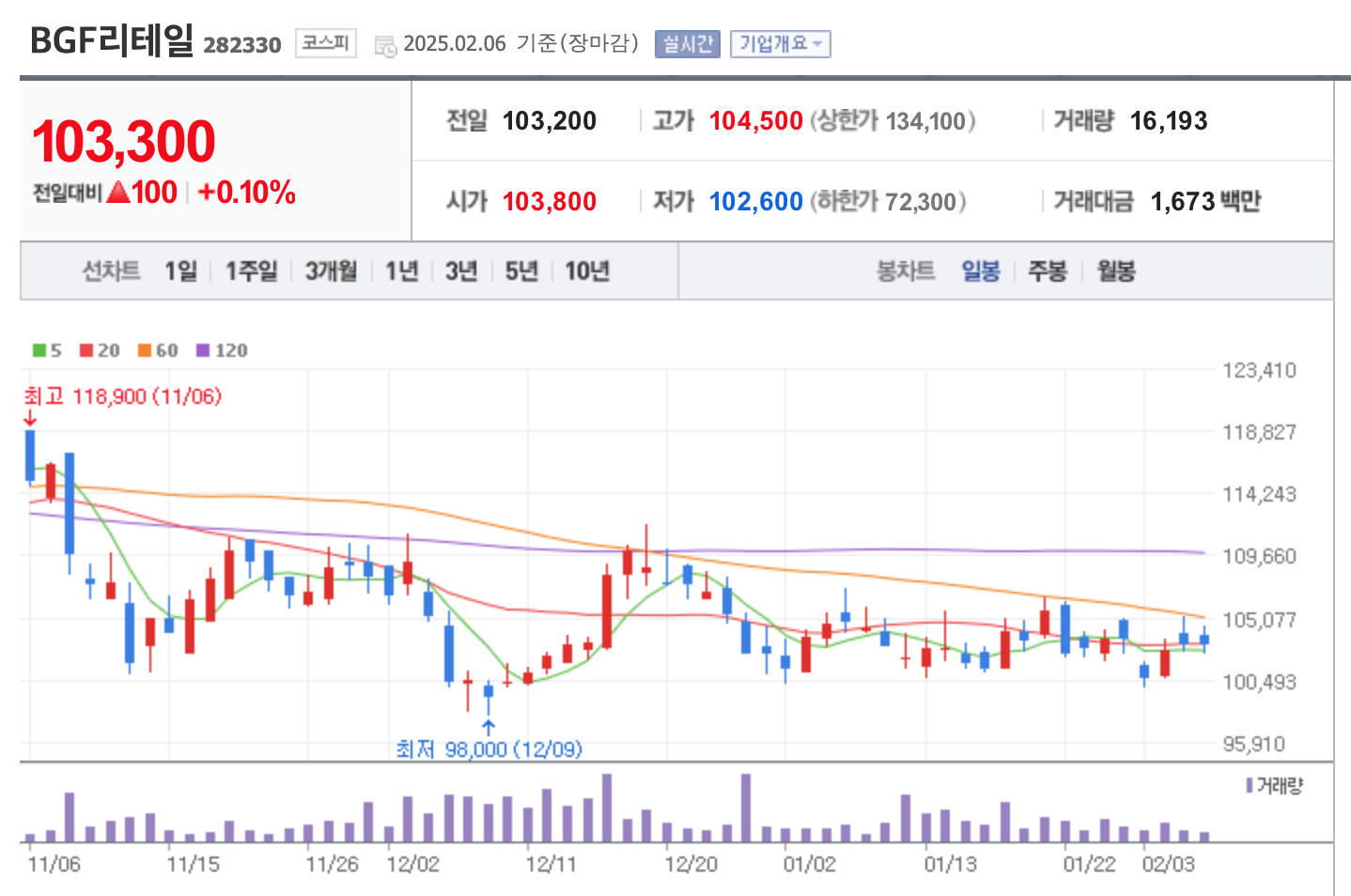
Task: Select the 3년 line chart period
Action: (461, 271)
